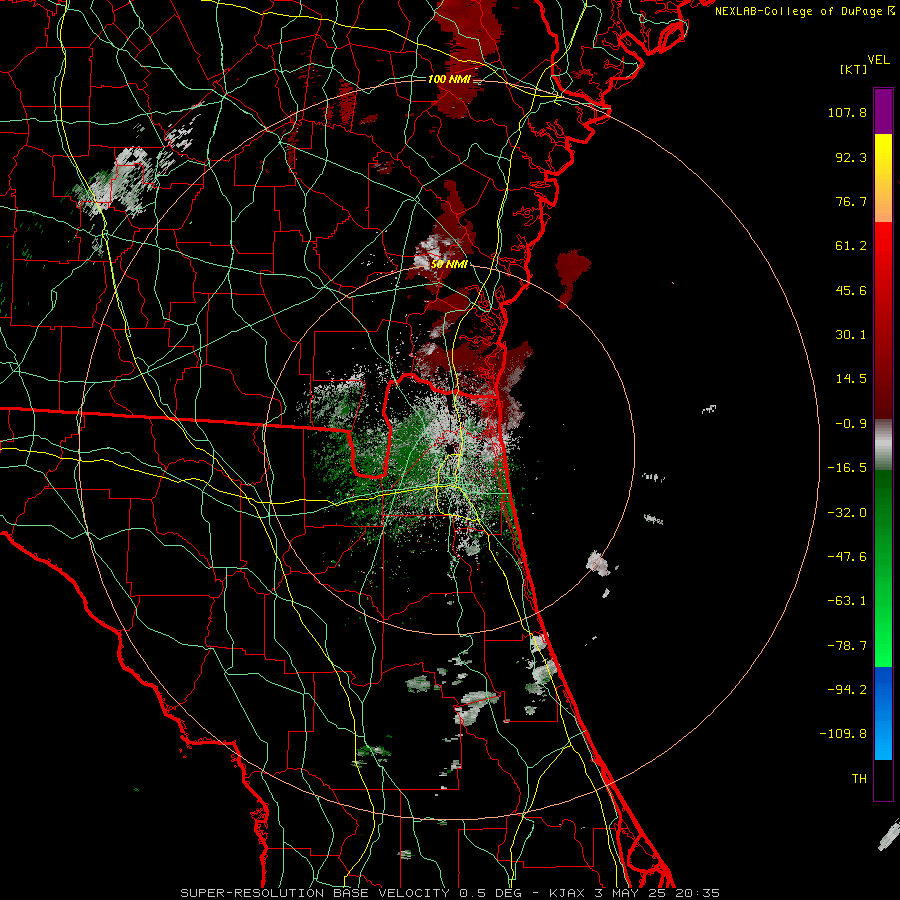The image size is (900, 900).
Task: Click the TH label in the legend
Action: coord(859,779)
